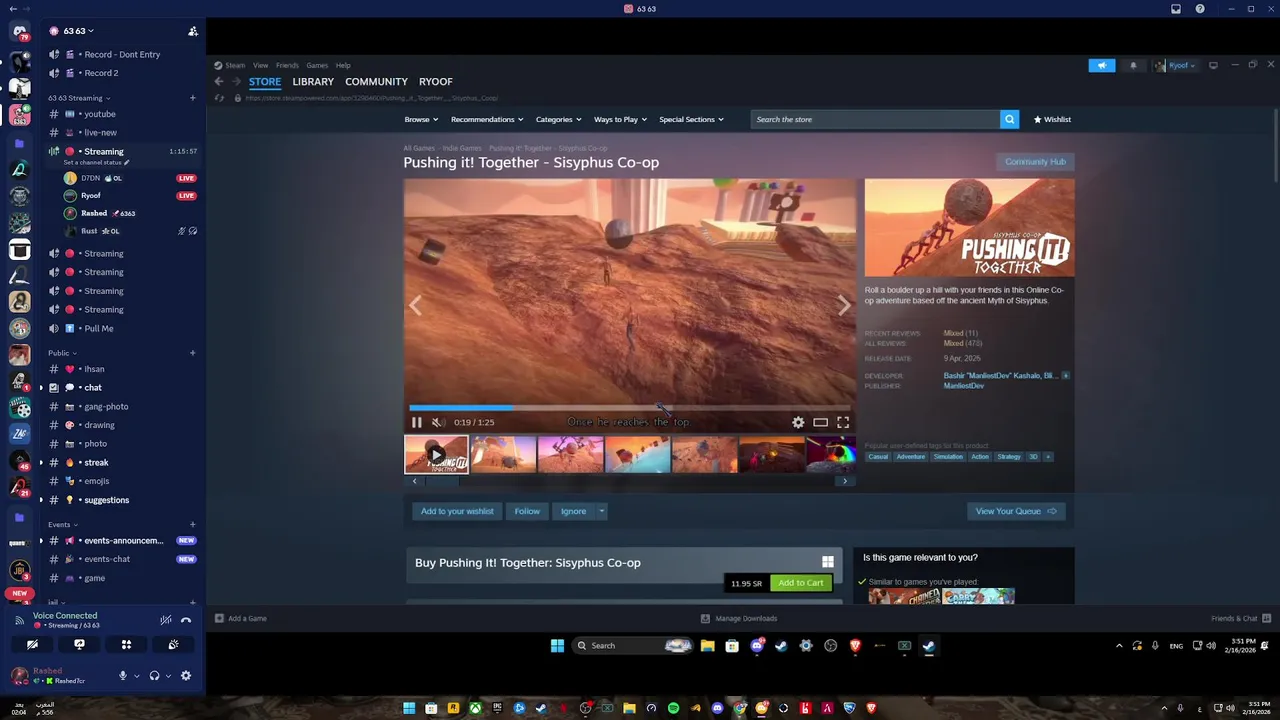Open the Steam Games menu
Screen dimensions: 1280x720
pos(317,65)
